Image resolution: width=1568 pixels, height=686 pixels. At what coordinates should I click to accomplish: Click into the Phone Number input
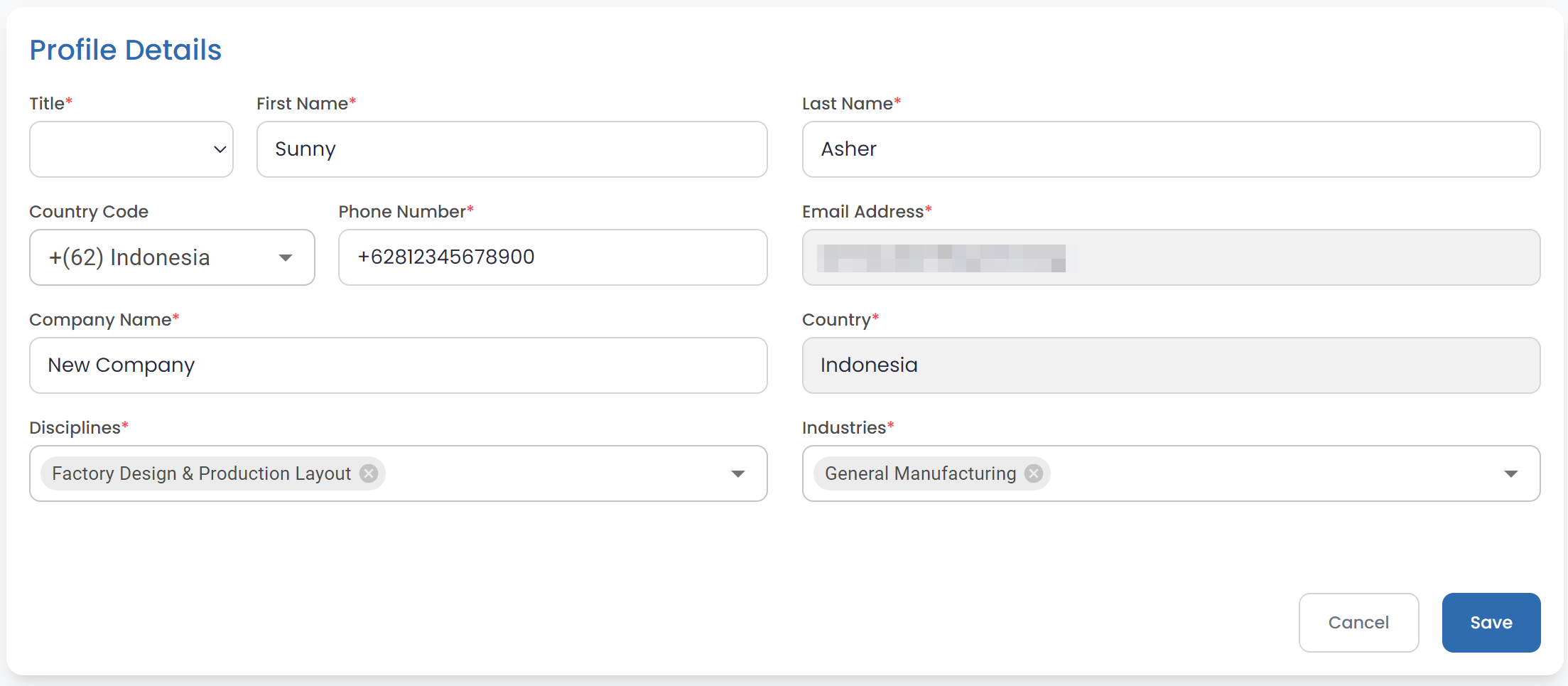552,257
